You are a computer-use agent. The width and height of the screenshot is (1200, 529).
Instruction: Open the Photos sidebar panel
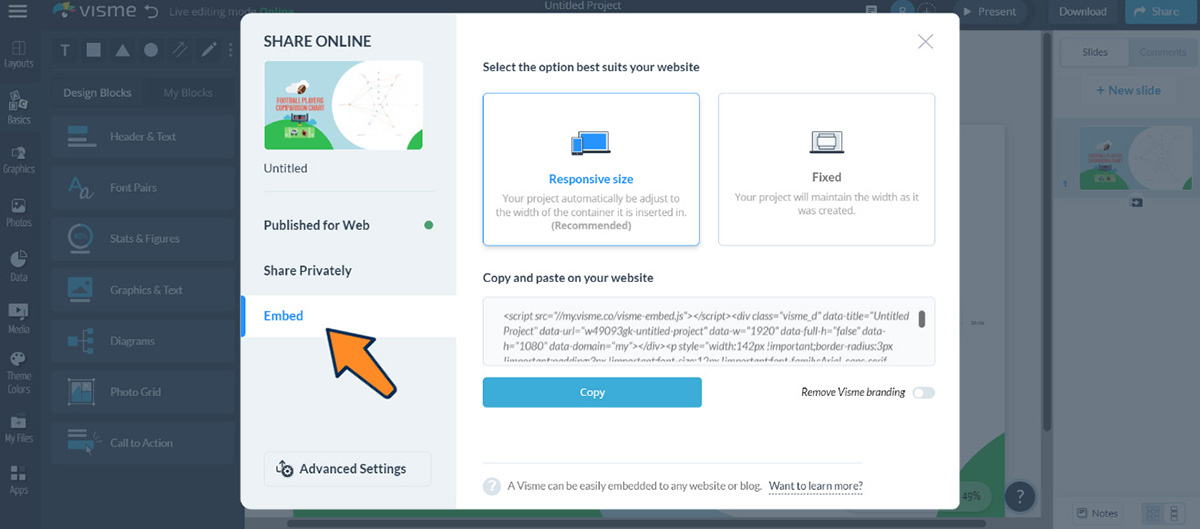pos(18,213)
